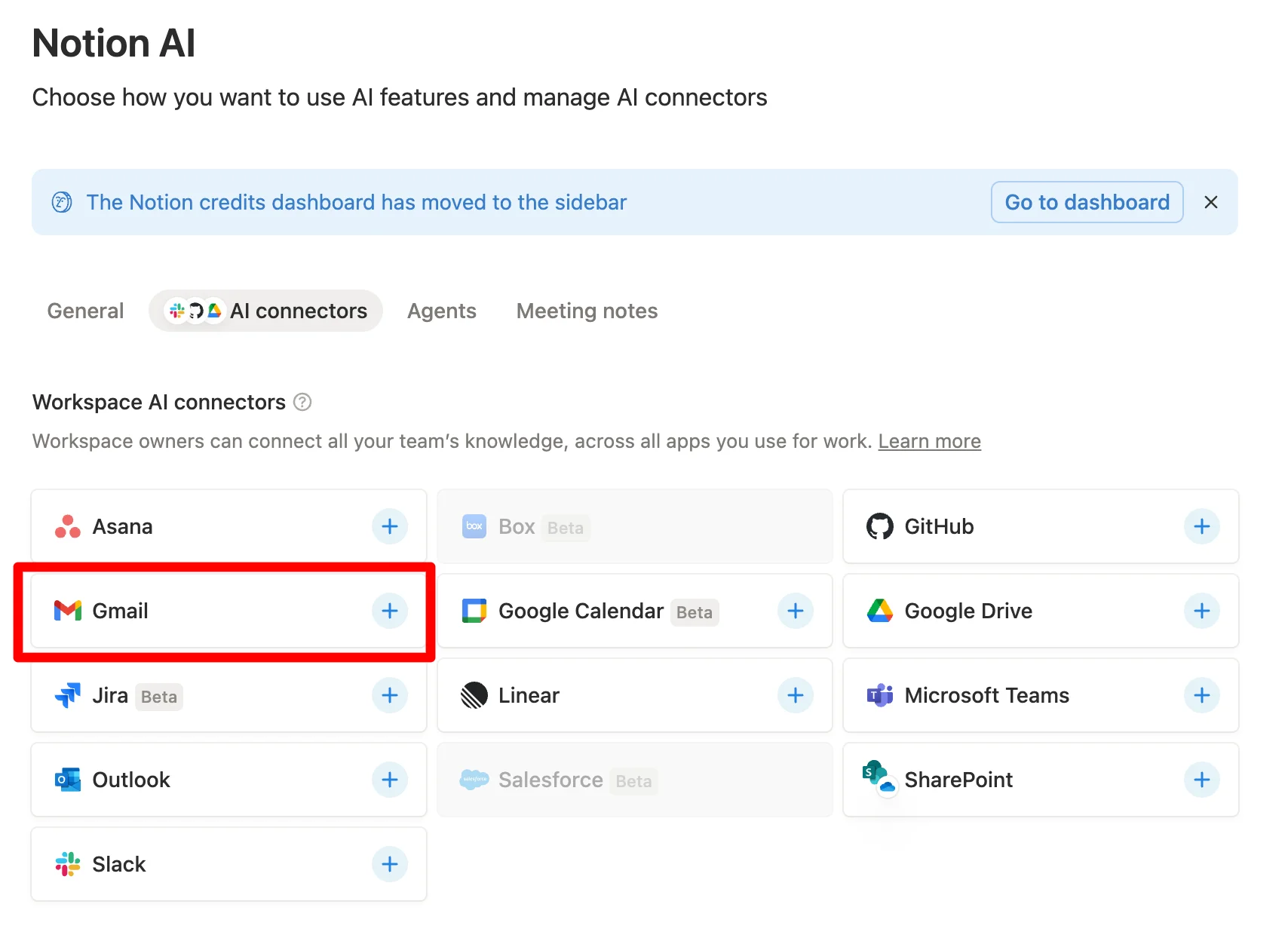The height and width of the screenshot is (944, 1288).
Task: Click the GitHub octocat logo
Action: point(880,526)
